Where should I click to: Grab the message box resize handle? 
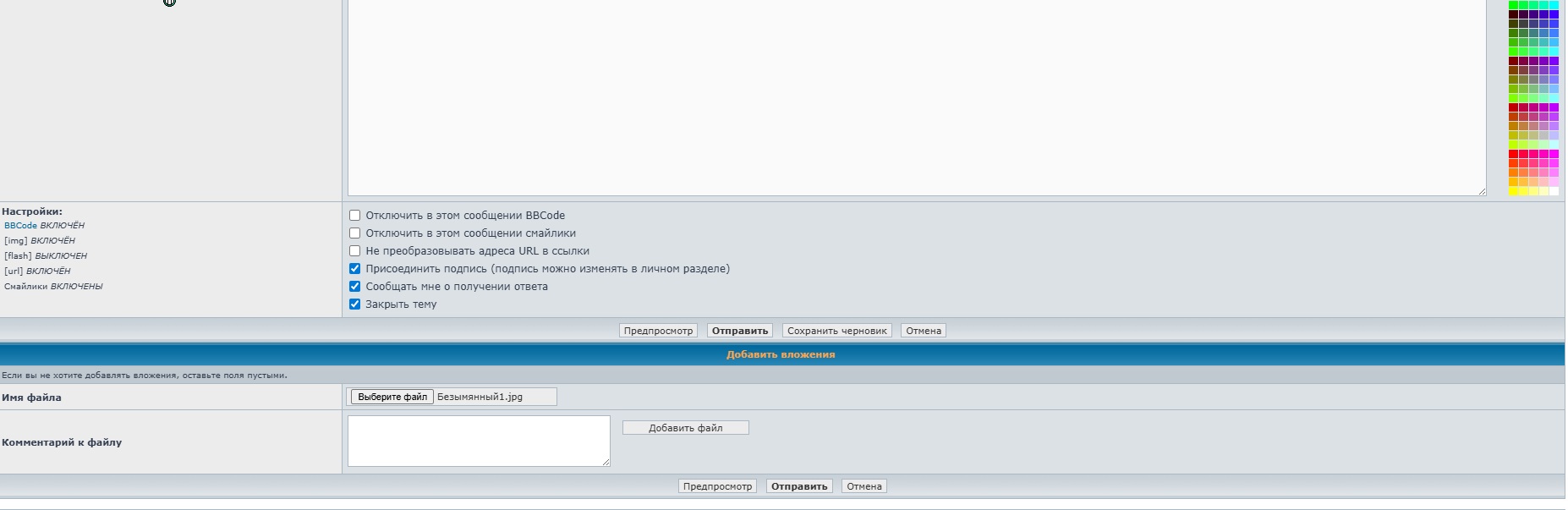coord(1482,192)
